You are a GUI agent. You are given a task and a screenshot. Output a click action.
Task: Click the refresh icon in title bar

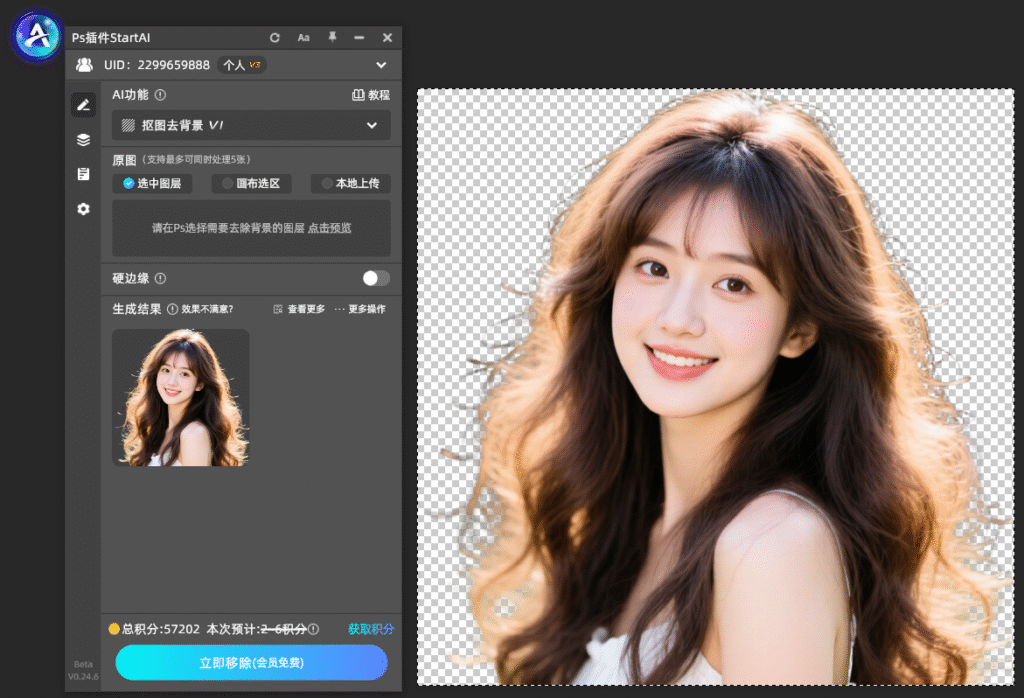pyautogui.click(x=275, y=38)
